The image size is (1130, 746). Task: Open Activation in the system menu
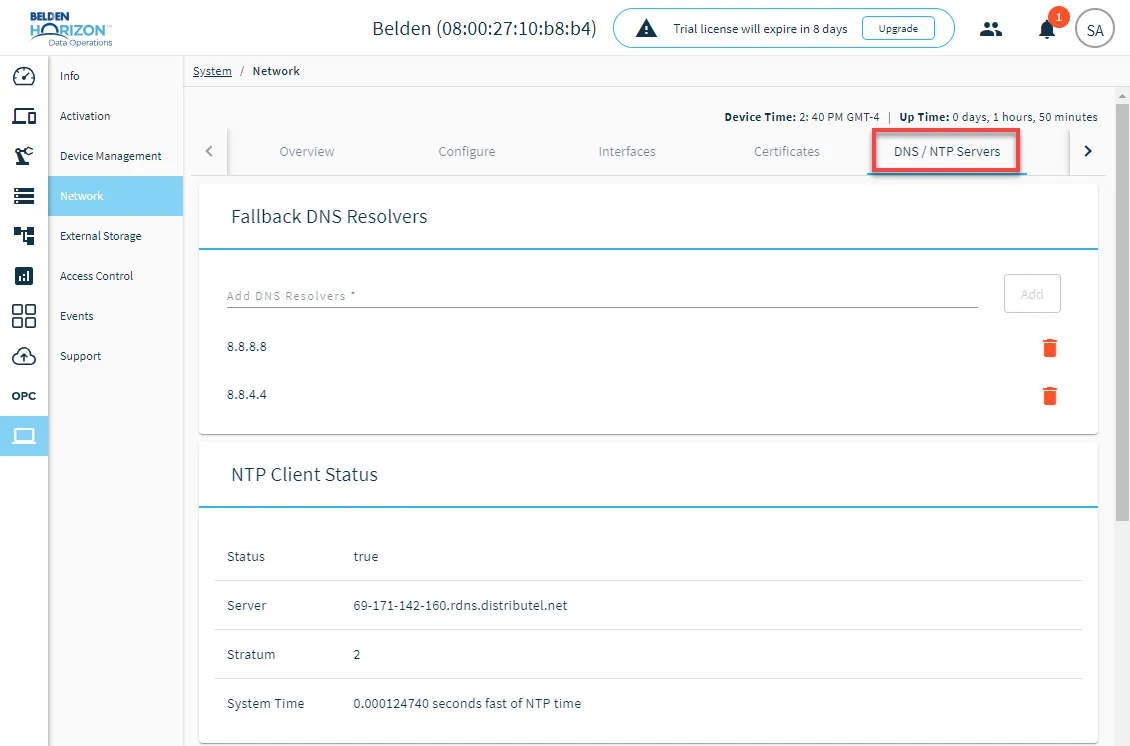pyautogui.click(x=115, y=116)
